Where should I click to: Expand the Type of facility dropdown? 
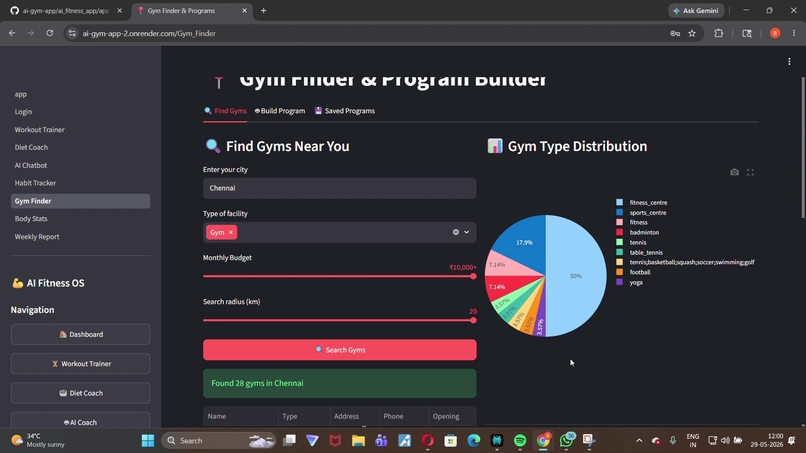pos(467,232)
